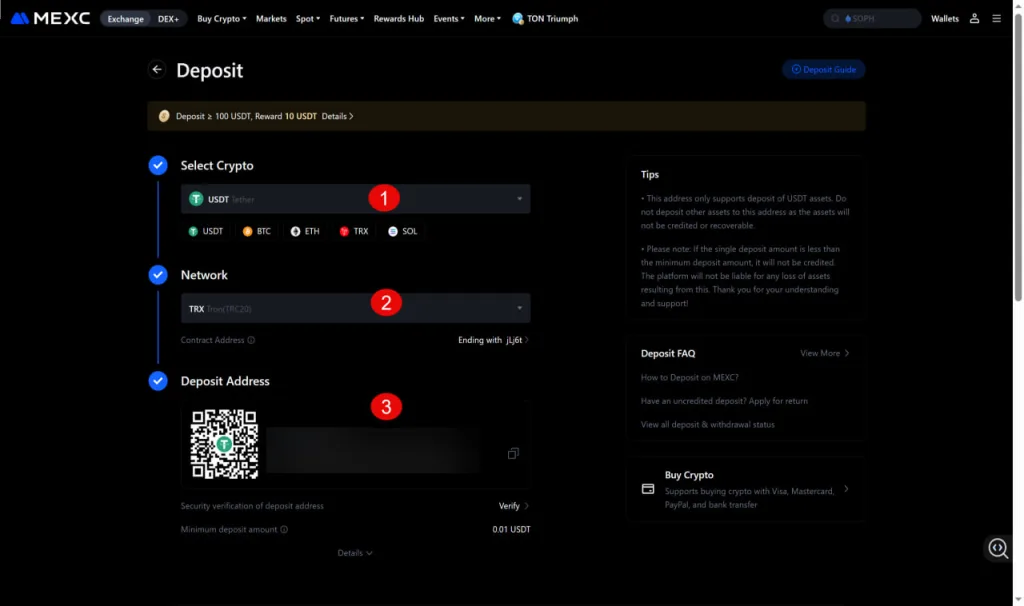View Details of the deposit reward banner
Screen dimensions: 1024x606
point(338,116)
